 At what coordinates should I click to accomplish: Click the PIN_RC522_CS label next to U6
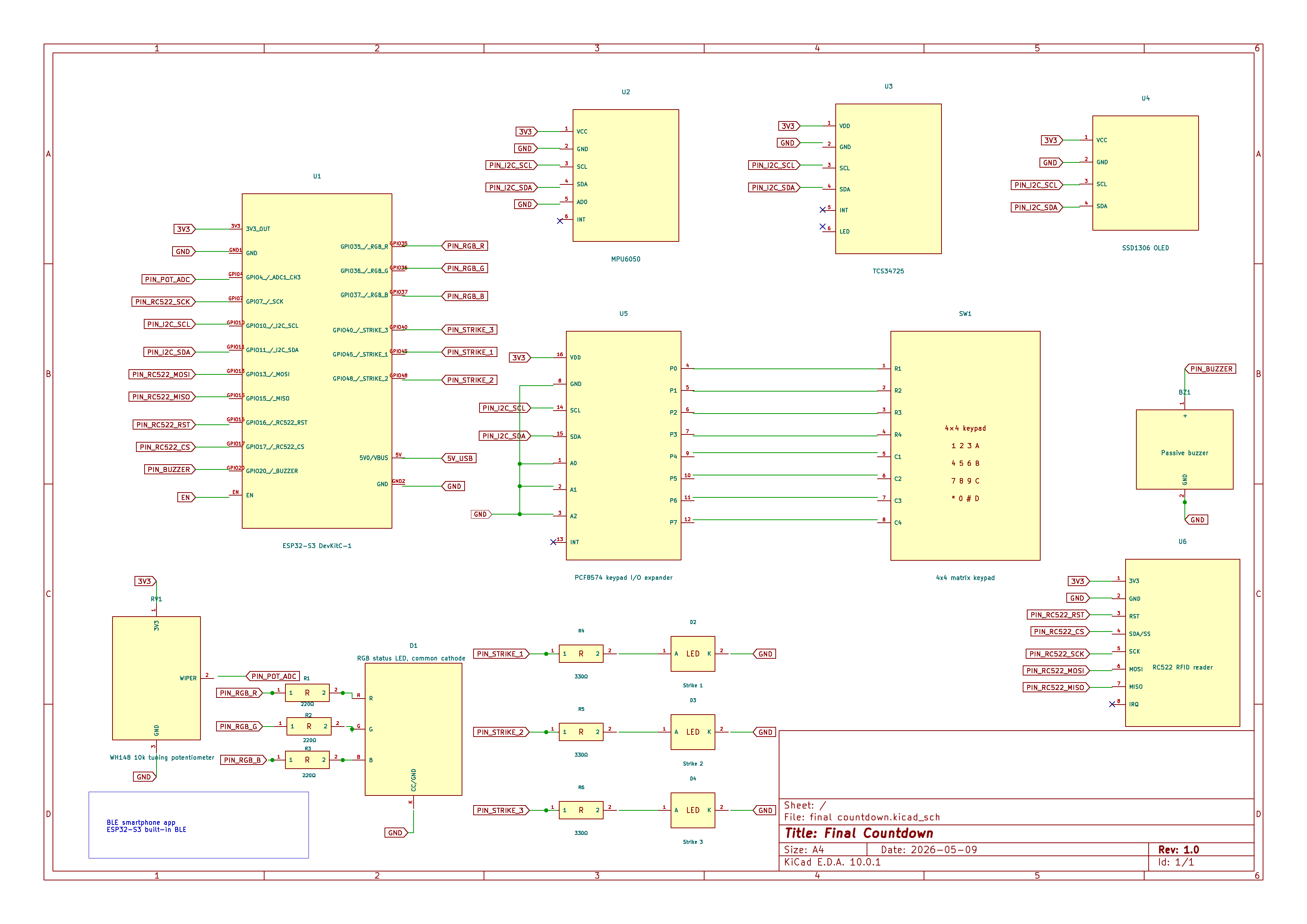[1060, 632]
